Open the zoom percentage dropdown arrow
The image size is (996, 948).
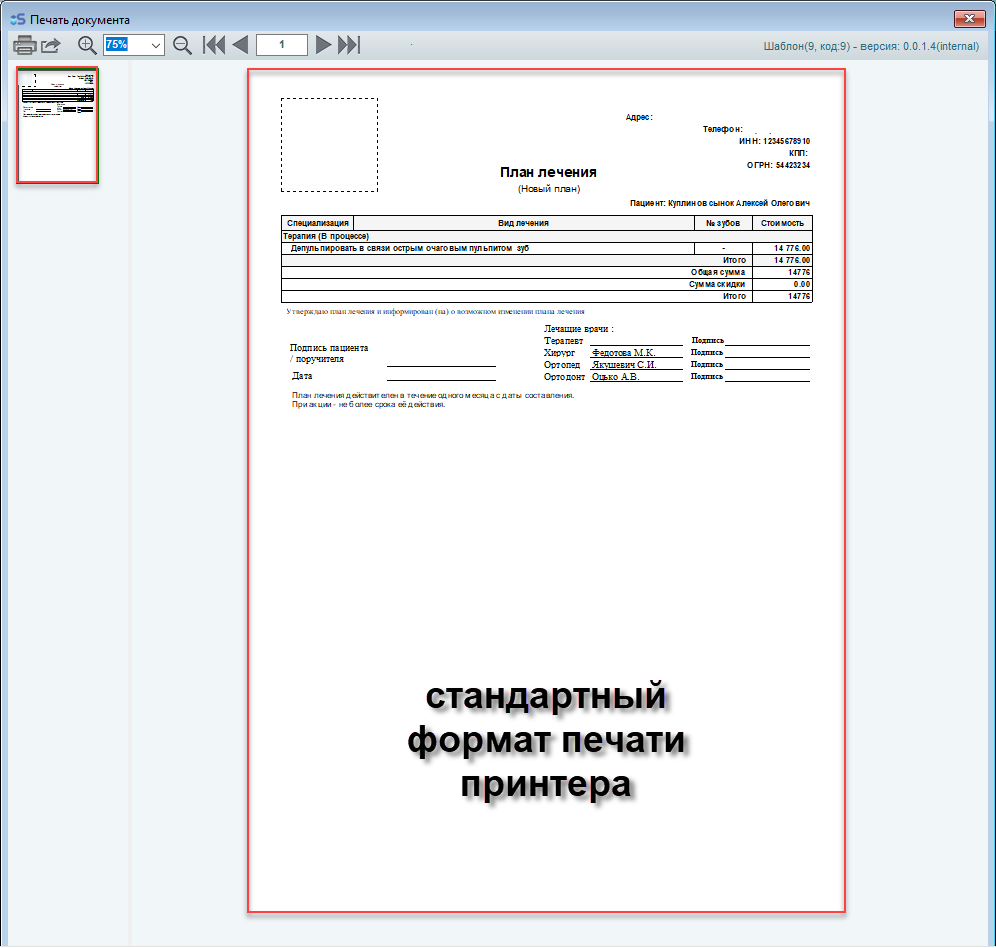point(156,45)
